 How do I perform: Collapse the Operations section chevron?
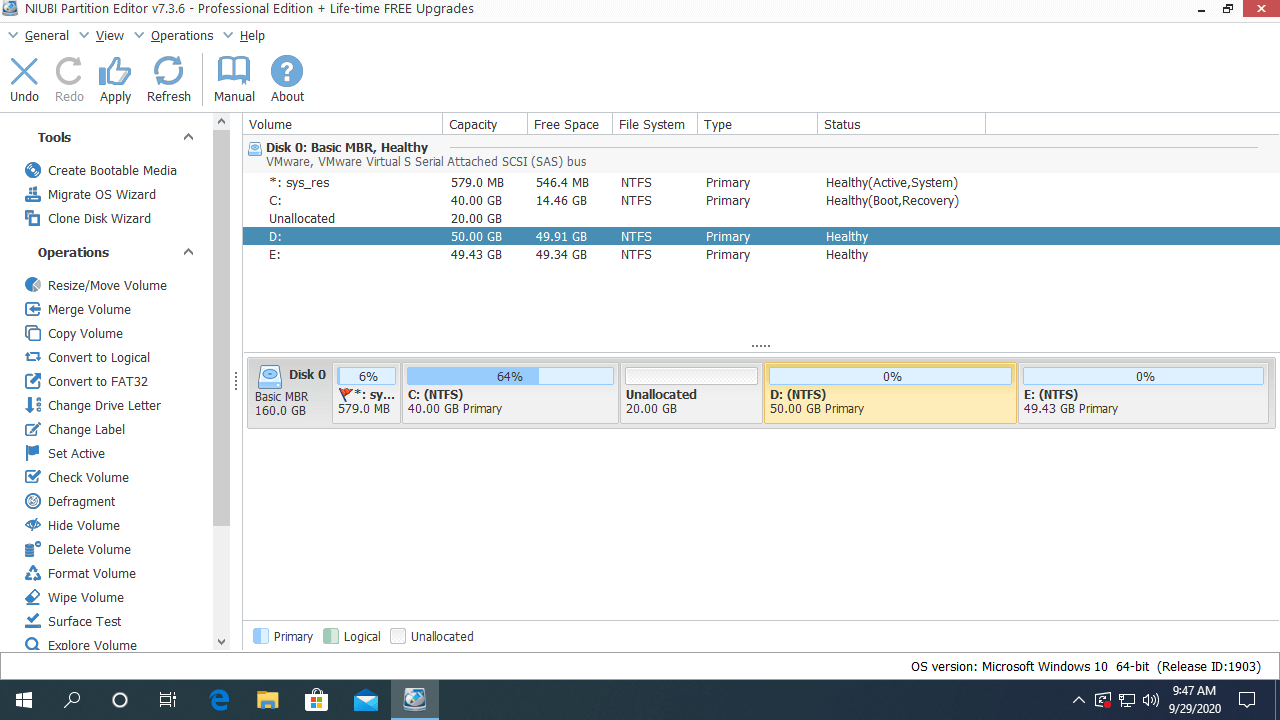[188, 252]
